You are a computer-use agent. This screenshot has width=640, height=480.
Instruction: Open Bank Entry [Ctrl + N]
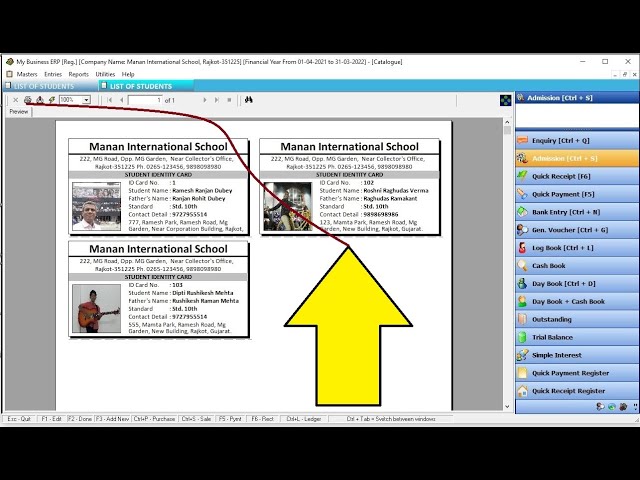[x=577, y=212]
